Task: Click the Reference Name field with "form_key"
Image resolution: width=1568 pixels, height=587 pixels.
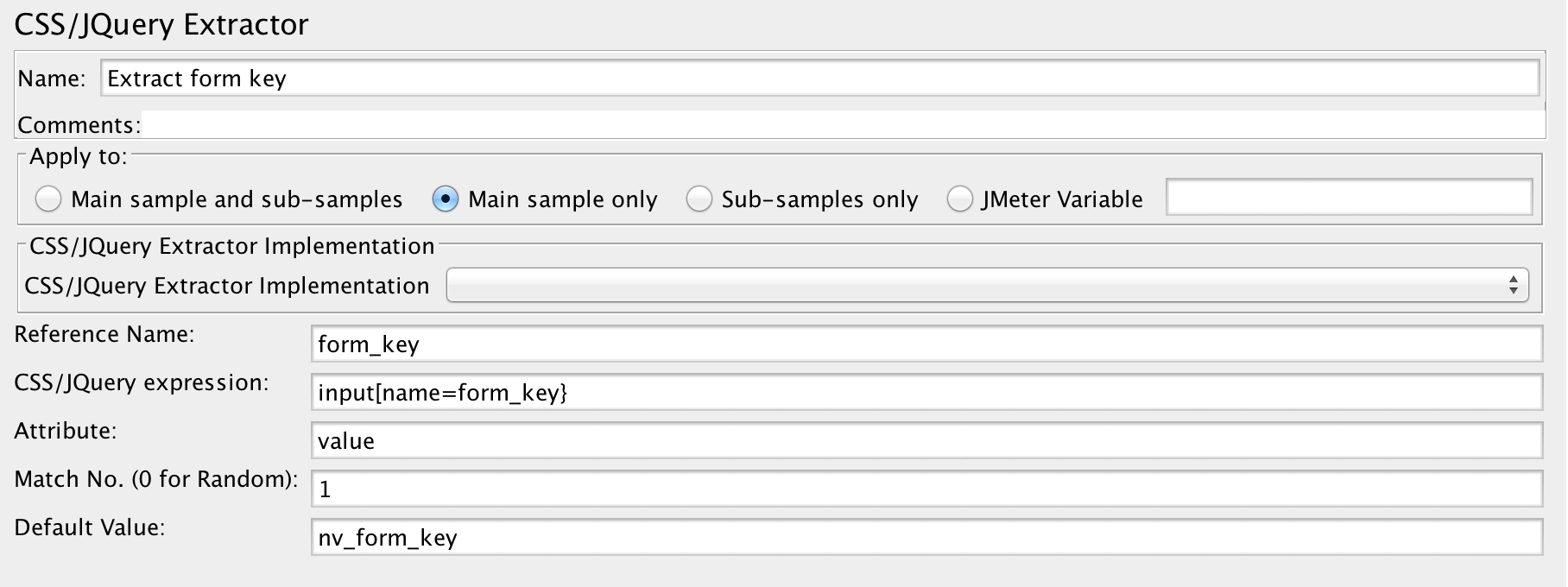Action: coord(926,344)
